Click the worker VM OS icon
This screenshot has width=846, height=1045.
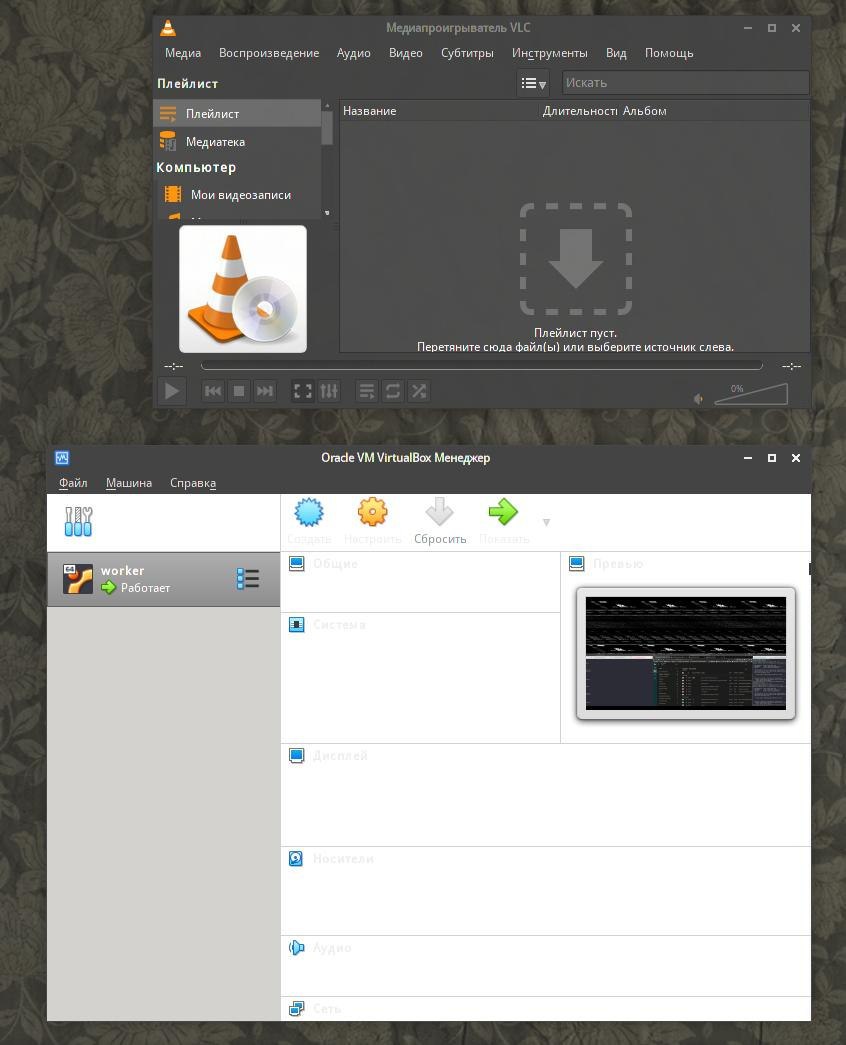pyautogui.click(x=77, y=578)
